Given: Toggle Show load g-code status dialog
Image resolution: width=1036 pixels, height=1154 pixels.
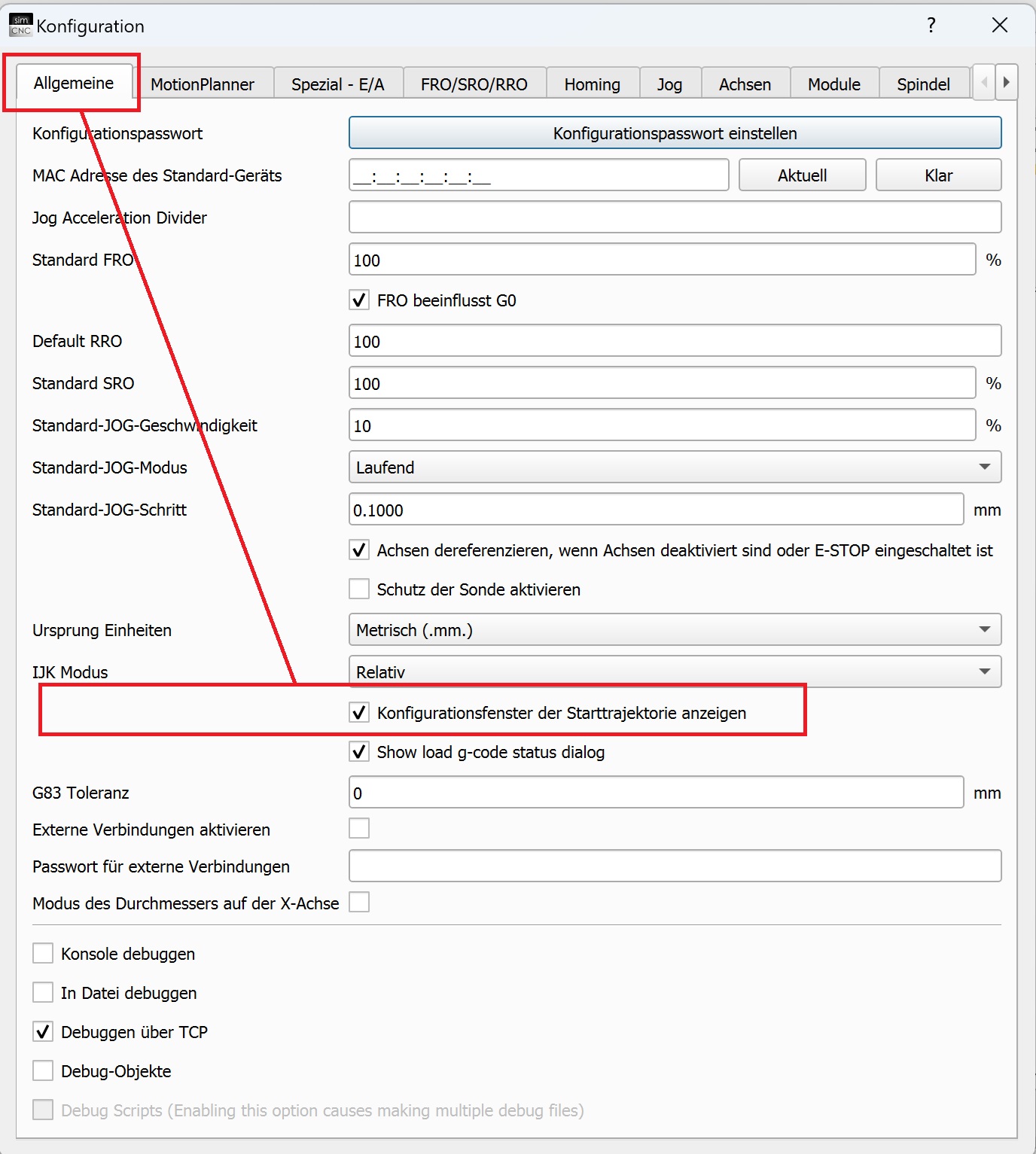Looking at the screenshot, I should click(x=359, y=752).
